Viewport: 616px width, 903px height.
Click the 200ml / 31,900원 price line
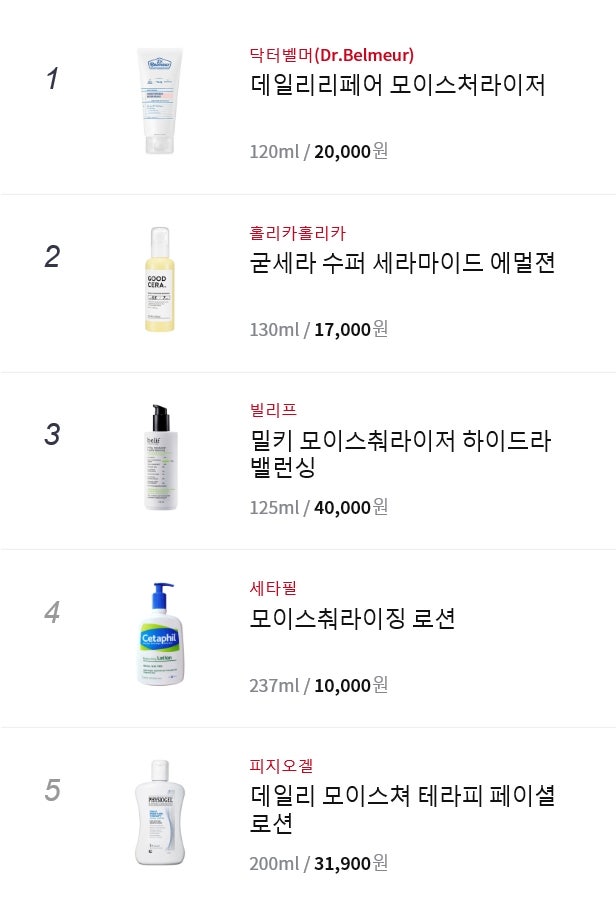point(318,863)
